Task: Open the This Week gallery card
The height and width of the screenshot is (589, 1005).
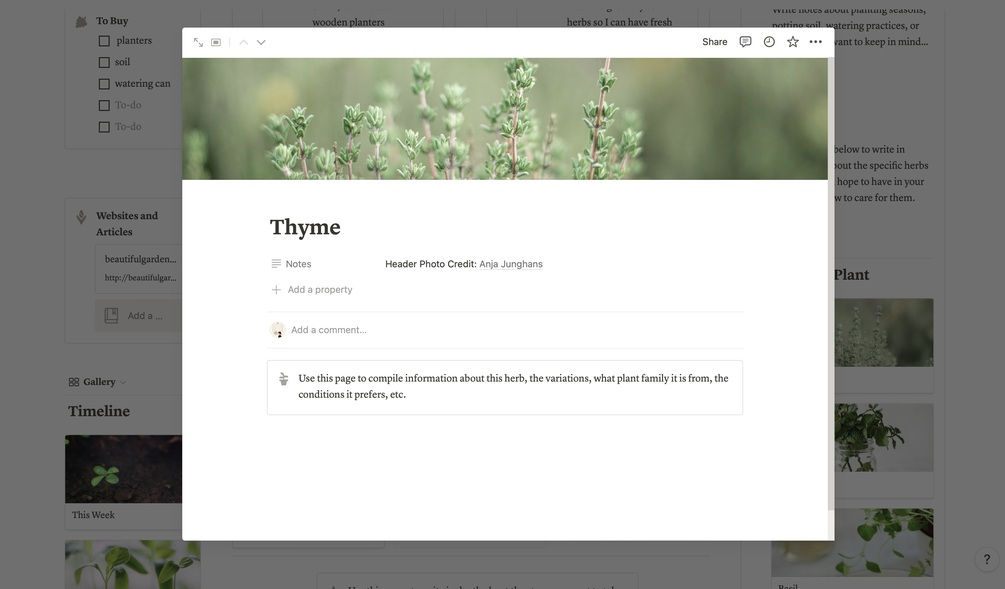Action: click(x=123, y=482)
